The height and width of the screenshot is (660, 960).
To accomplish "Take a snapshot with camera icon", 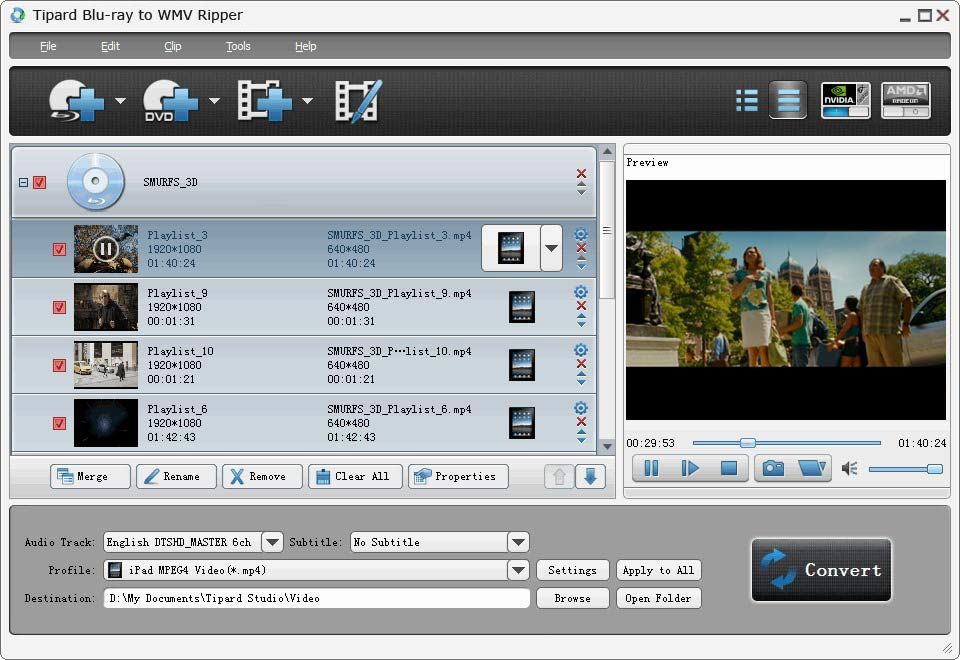I will coord(773,468).
